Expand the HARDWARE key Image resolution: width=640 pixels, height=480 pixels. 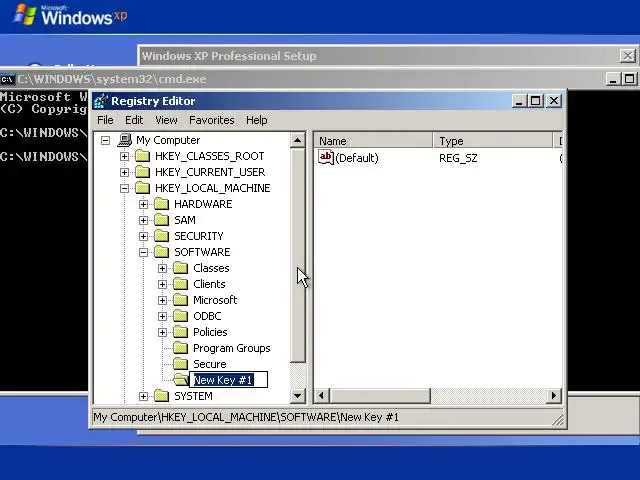(x=143, y=204)
